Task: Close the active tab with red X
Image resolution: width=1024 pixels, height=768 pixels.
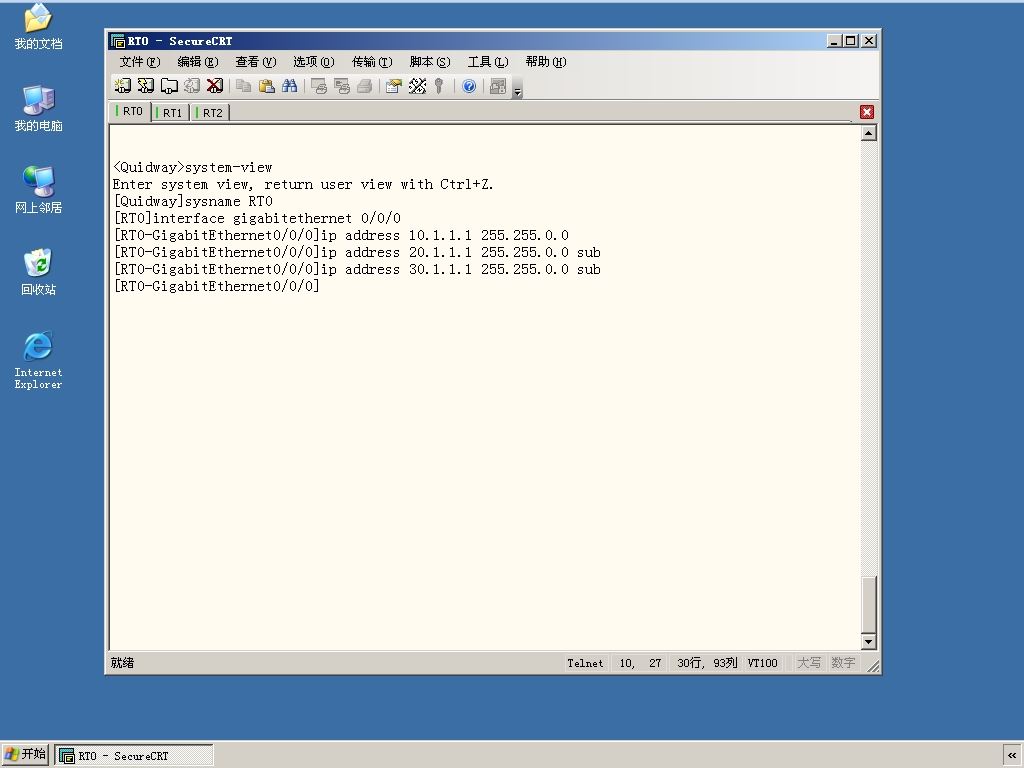Action: 867,112
